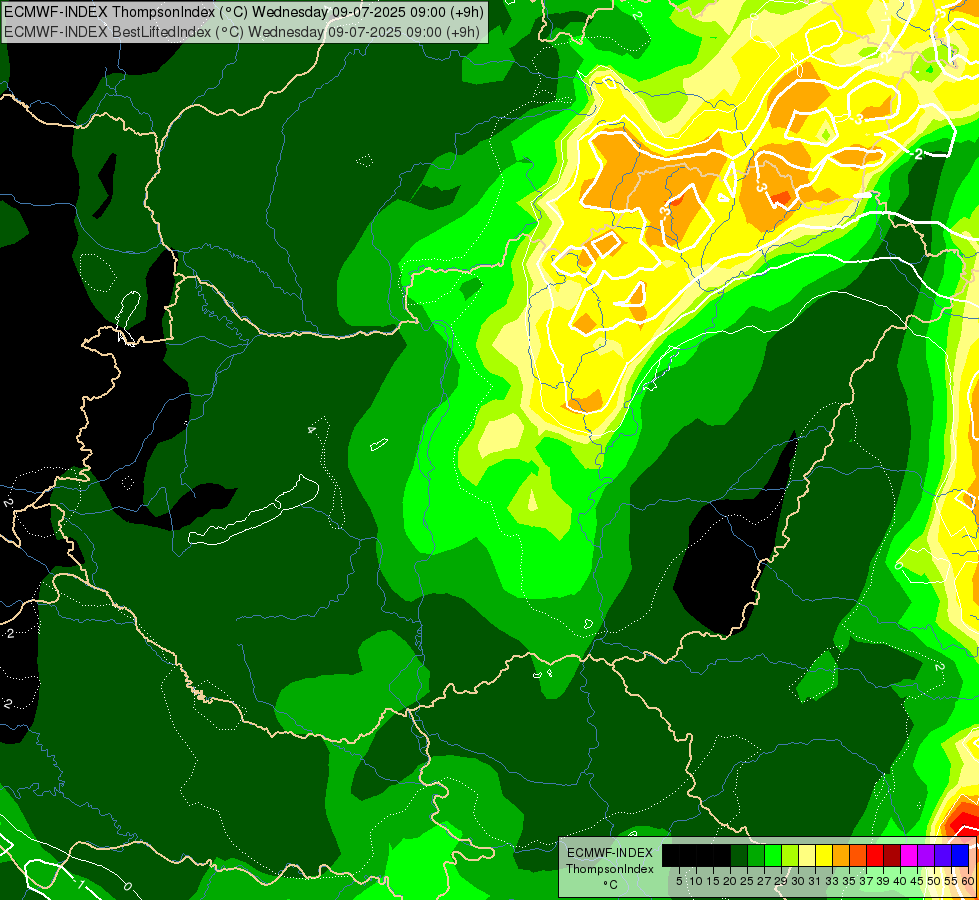979x900 pixels.
Task: Click the magenta 40–45 legend swatch
Action: coord(909,855)
